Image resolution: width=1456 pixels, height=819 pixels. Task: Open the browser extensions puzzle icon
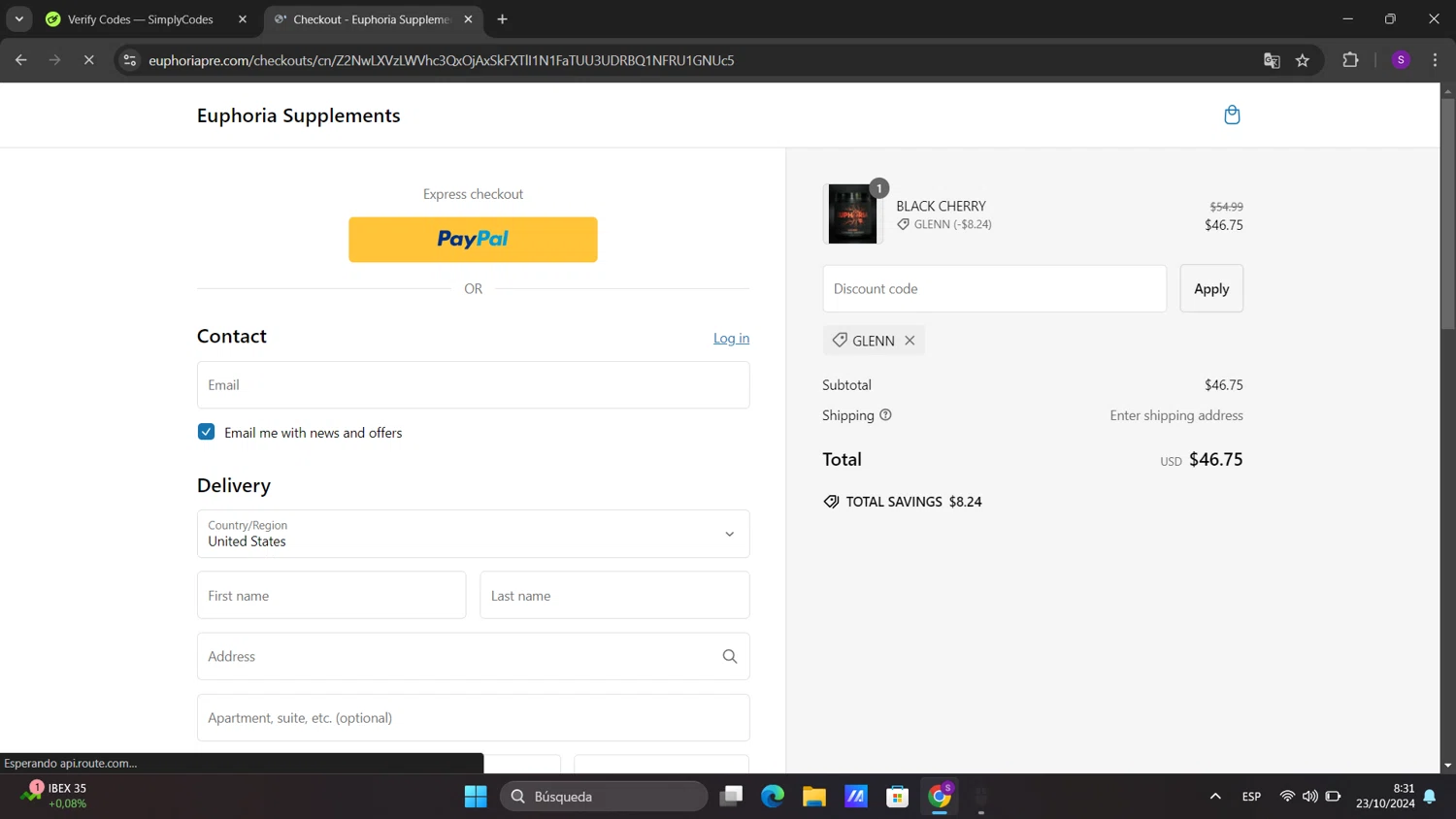(1350, 60)
